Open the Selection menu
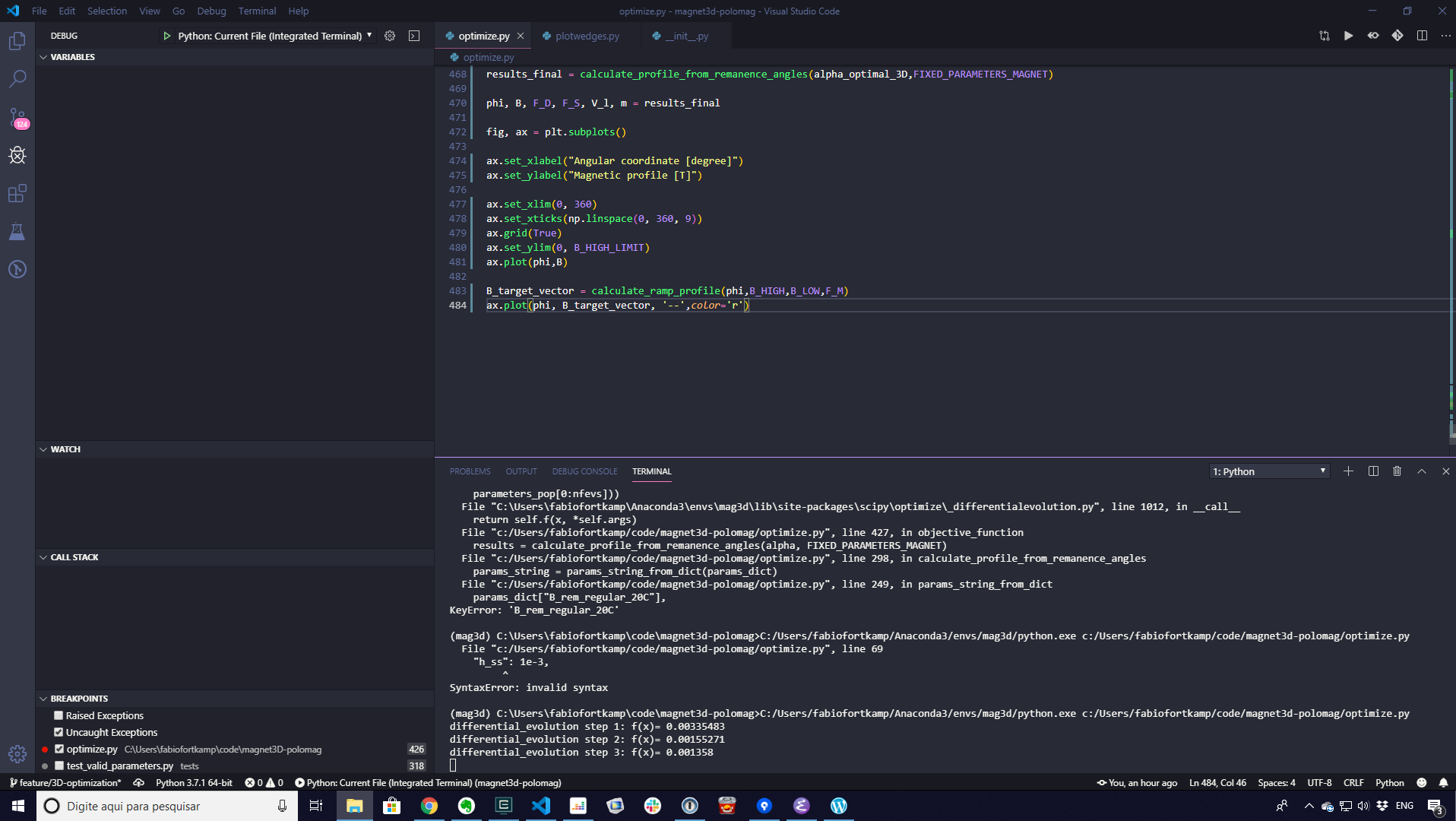Screen dimensions: 1456x821 click(107, 11)
